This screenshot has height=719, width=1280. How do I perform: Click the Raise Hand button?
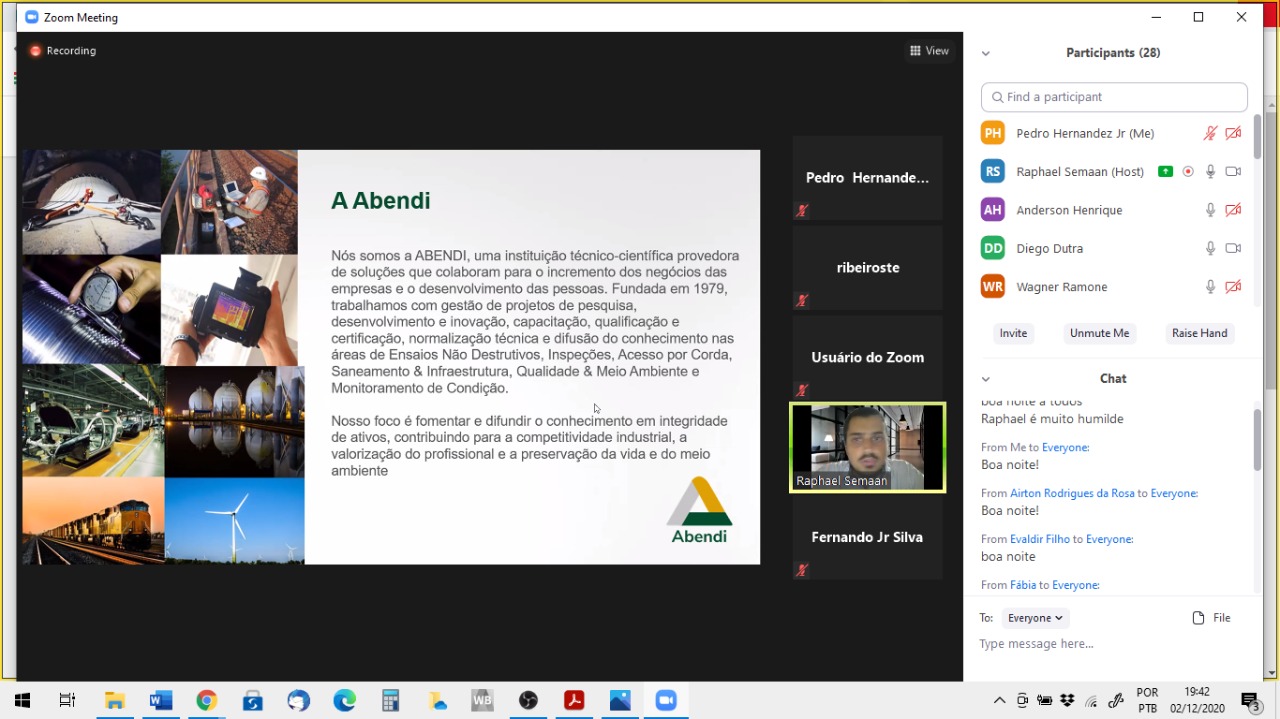[x=1199, y=333]
